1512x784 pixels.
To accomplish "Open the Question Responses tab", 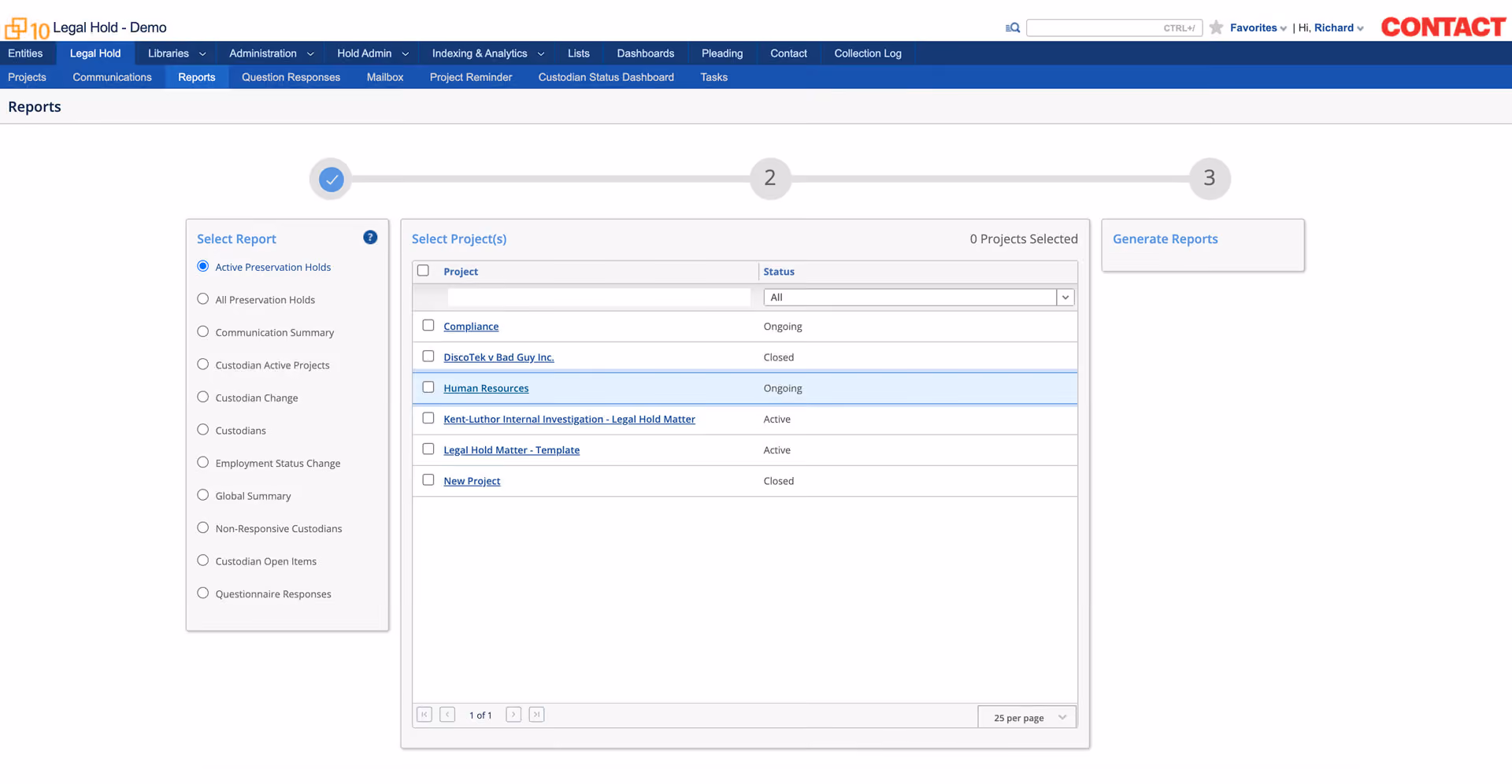I will point(291,77).
